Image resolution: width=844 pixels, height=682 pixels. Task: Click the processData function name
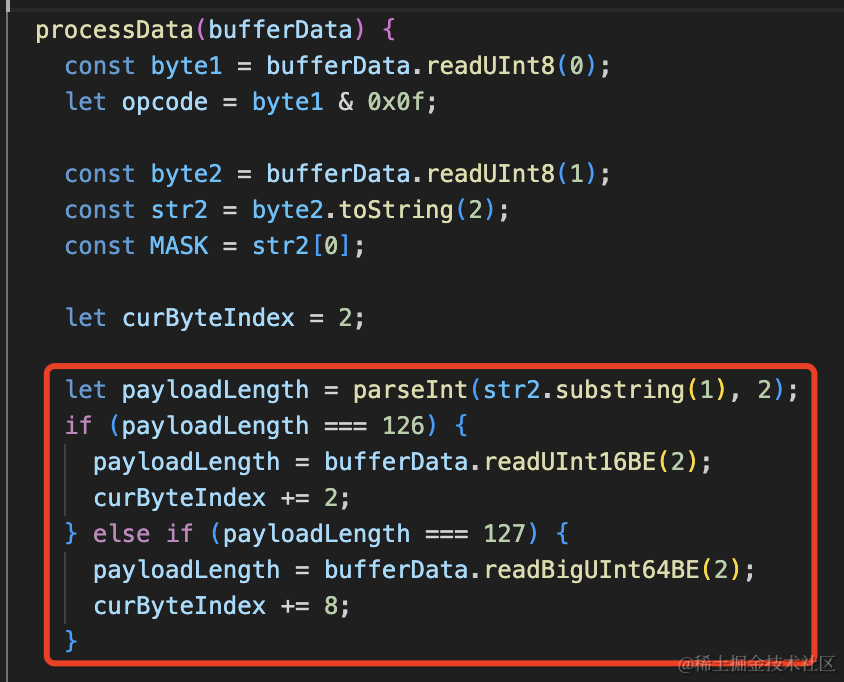113,30
